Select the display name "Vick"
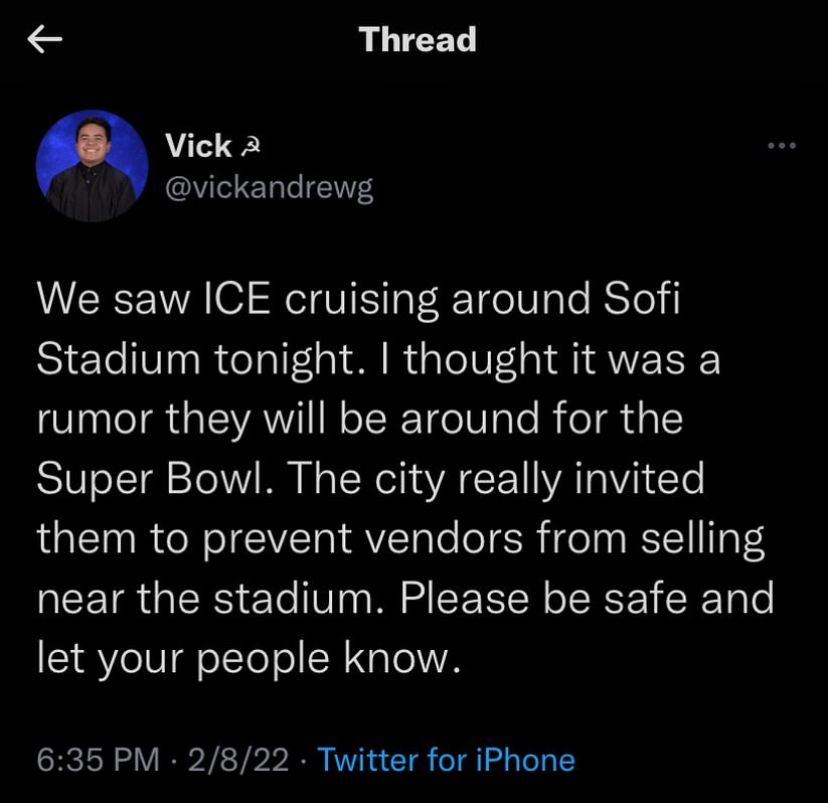This screenshot has height=803, width=828. [x=198, y=146]
